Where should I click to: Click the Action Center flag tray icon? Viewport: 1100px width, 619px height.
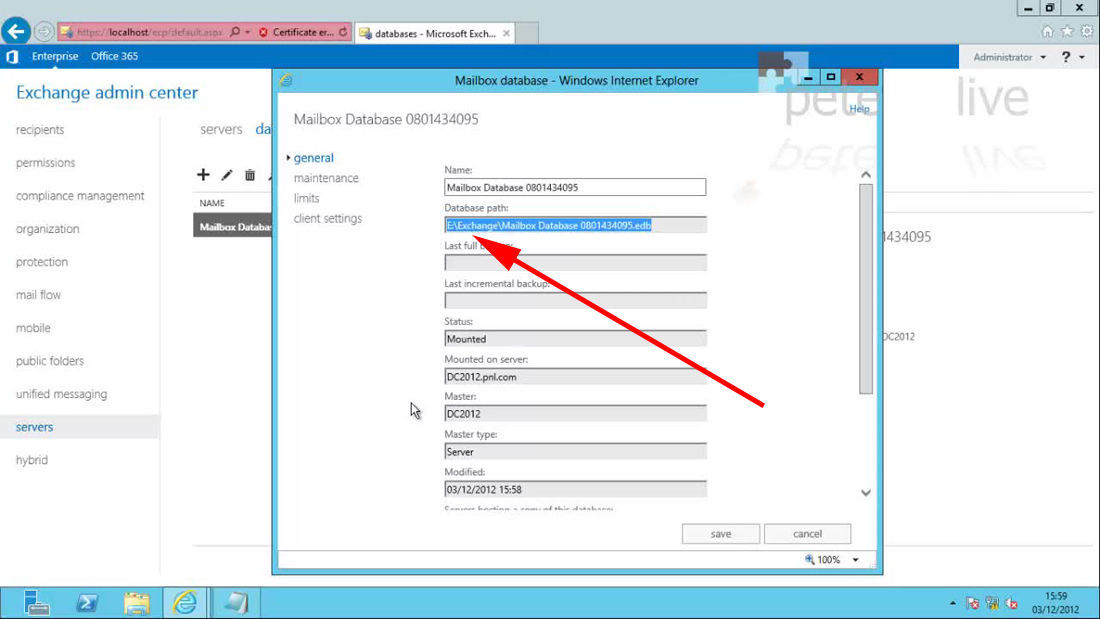pyautogui.click(x=972, y=603)
